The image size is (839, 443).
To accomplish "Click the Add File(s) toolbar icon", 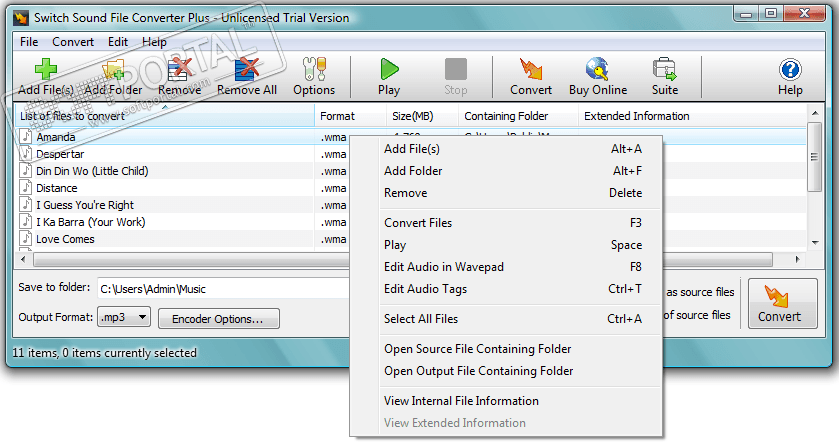I will click(x=46, y=75).
